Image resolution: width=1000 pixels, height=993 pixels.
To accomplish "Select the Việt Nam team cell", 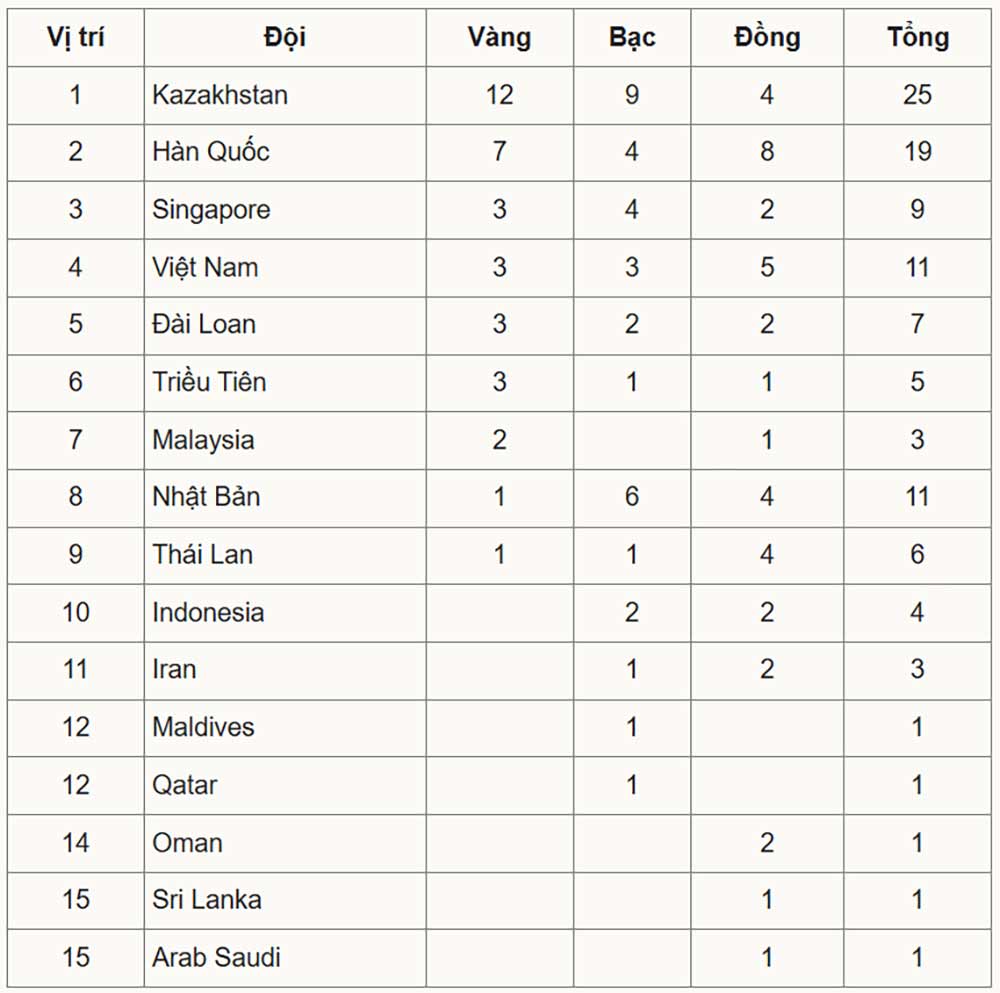I will [205, 267].
